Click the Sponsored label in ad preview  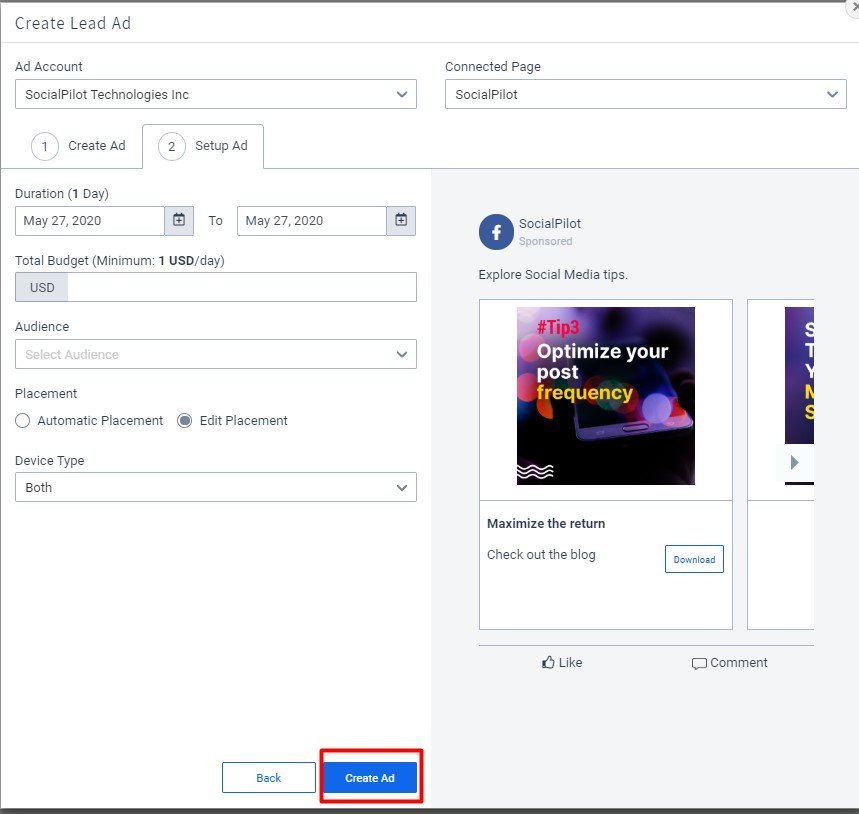point(546,242)
